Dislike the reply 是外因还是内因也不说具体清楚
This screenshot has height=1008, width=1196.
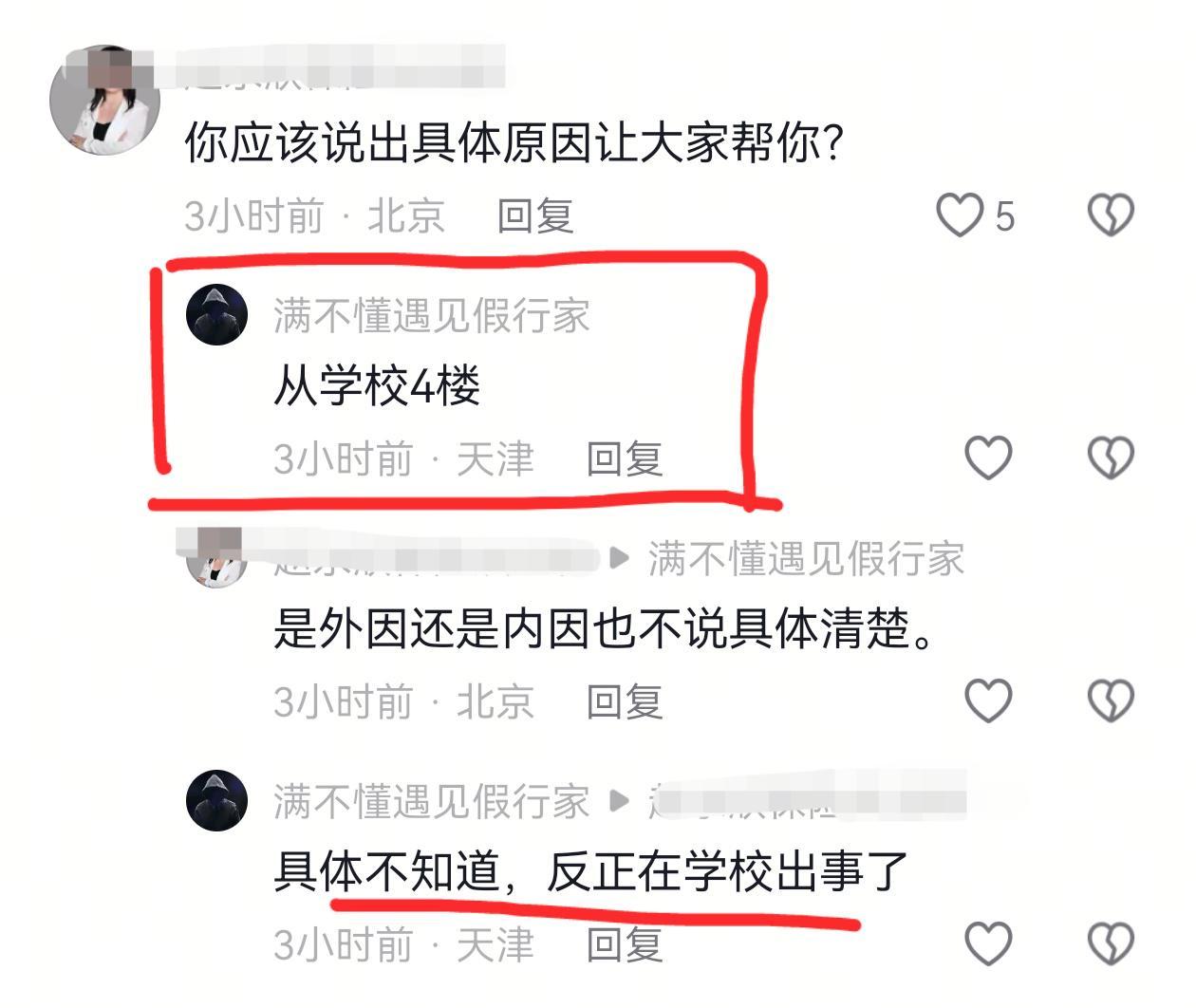(x=1111, y=700)
